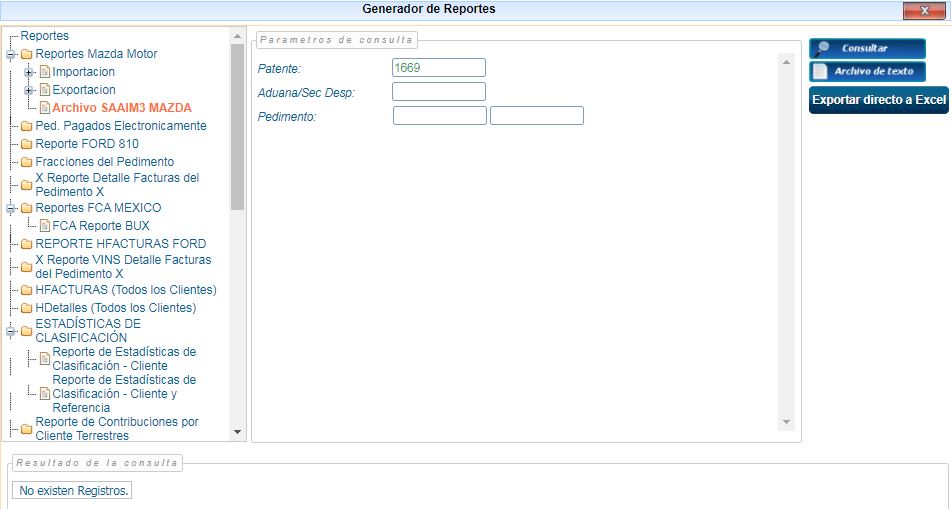
Task: Click the Patente input field
Action: (438, 67)
